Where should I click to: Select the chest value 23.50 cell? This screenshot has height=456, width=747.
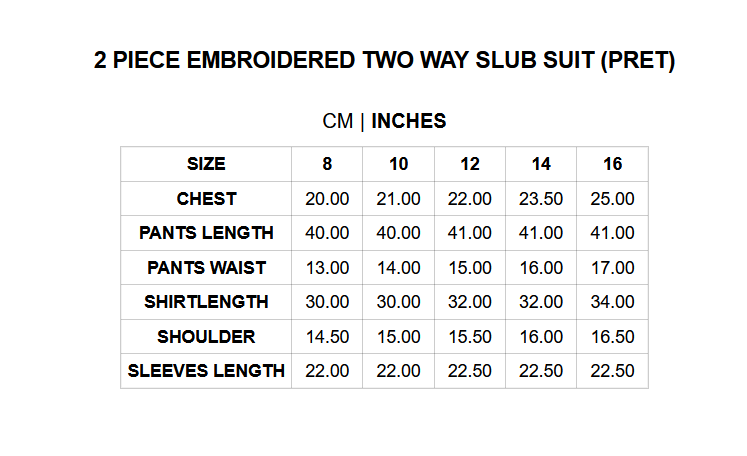point(541,199)
